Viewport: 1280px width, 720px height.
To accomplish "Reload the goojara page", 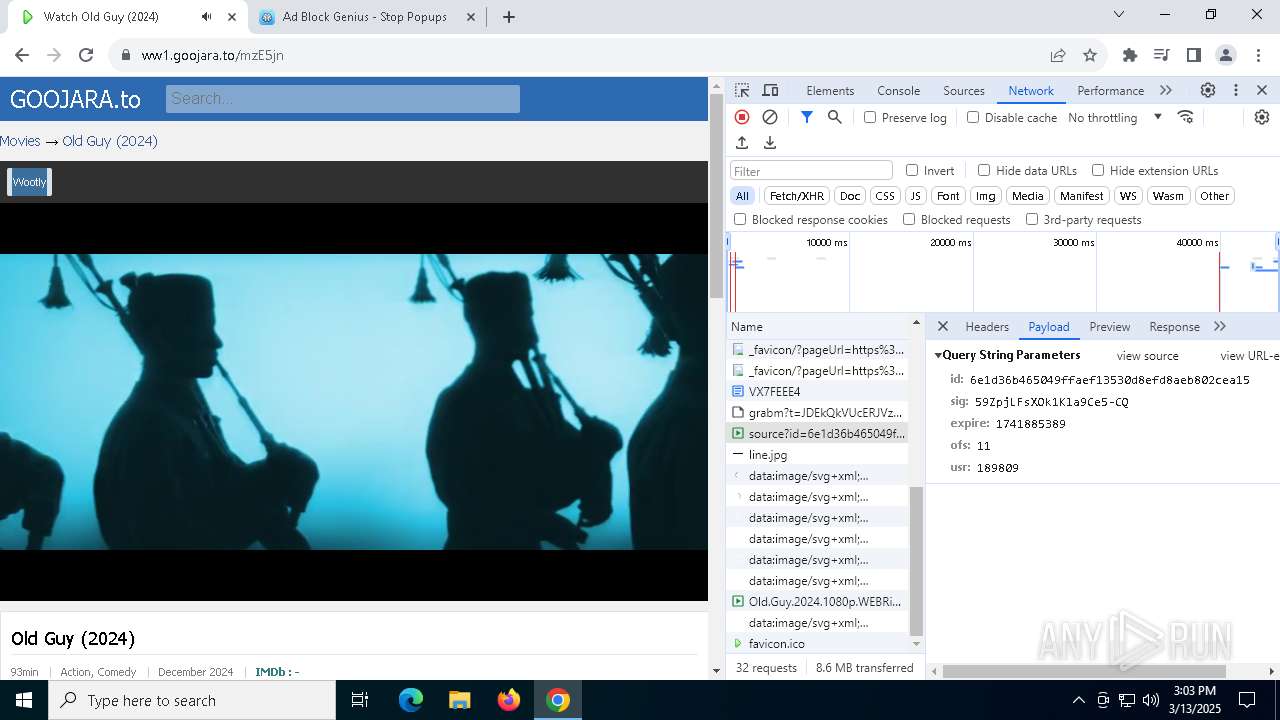I will point(86,55).
